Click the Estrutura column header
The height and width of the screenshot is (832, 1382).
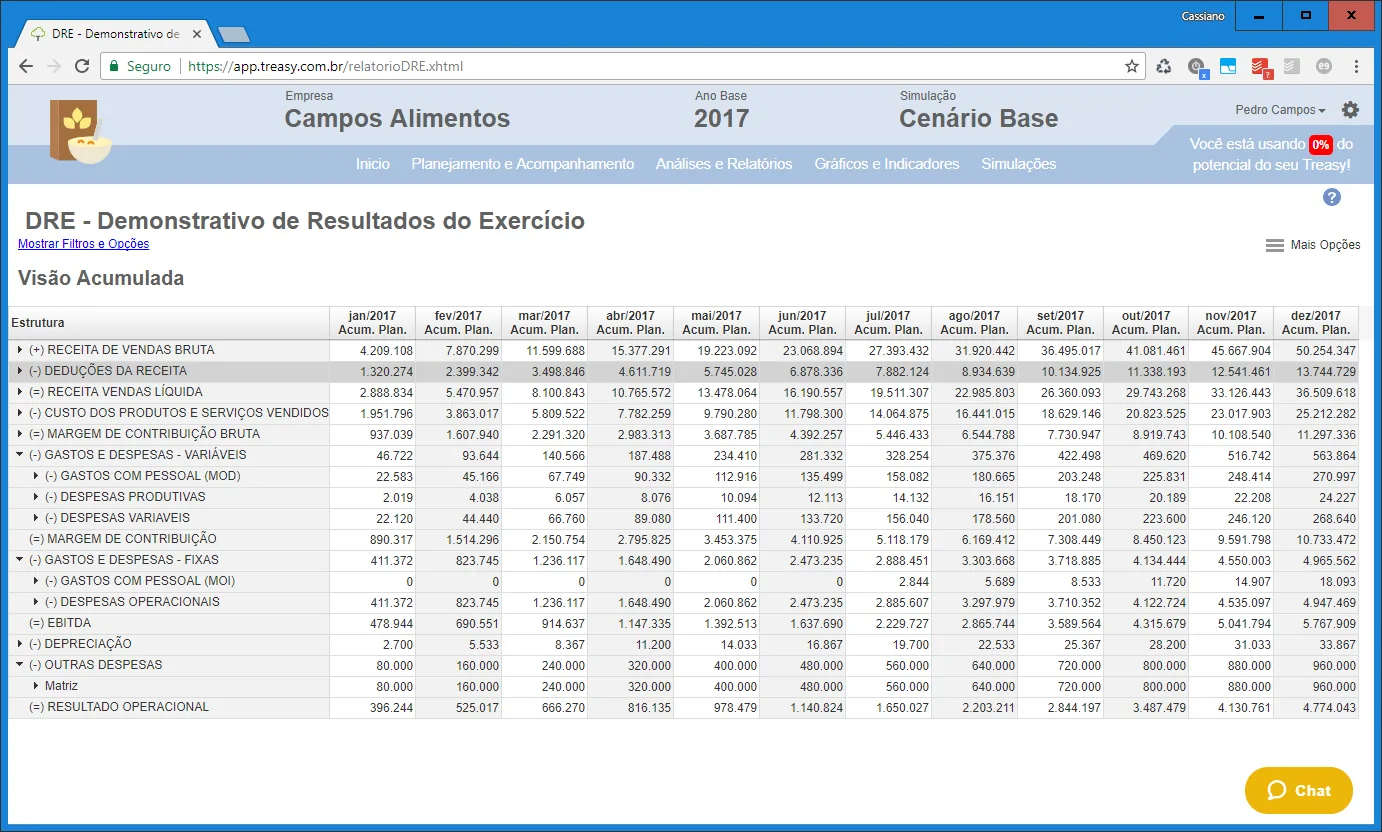(169, 323)
